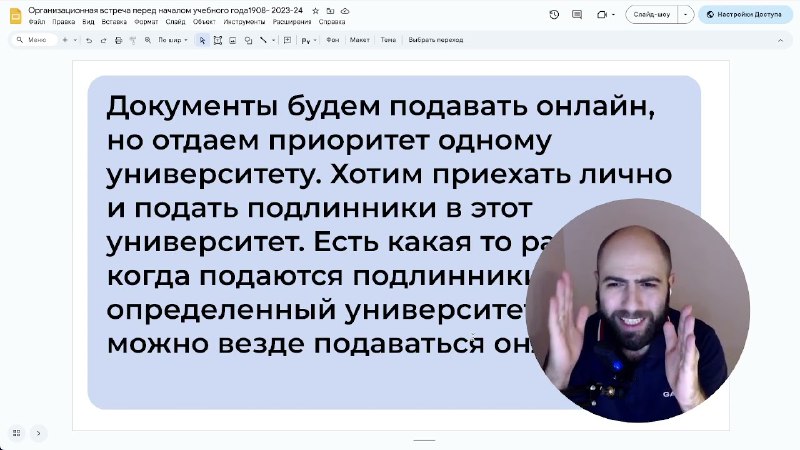Open the Правка menu

click(64, 22)
